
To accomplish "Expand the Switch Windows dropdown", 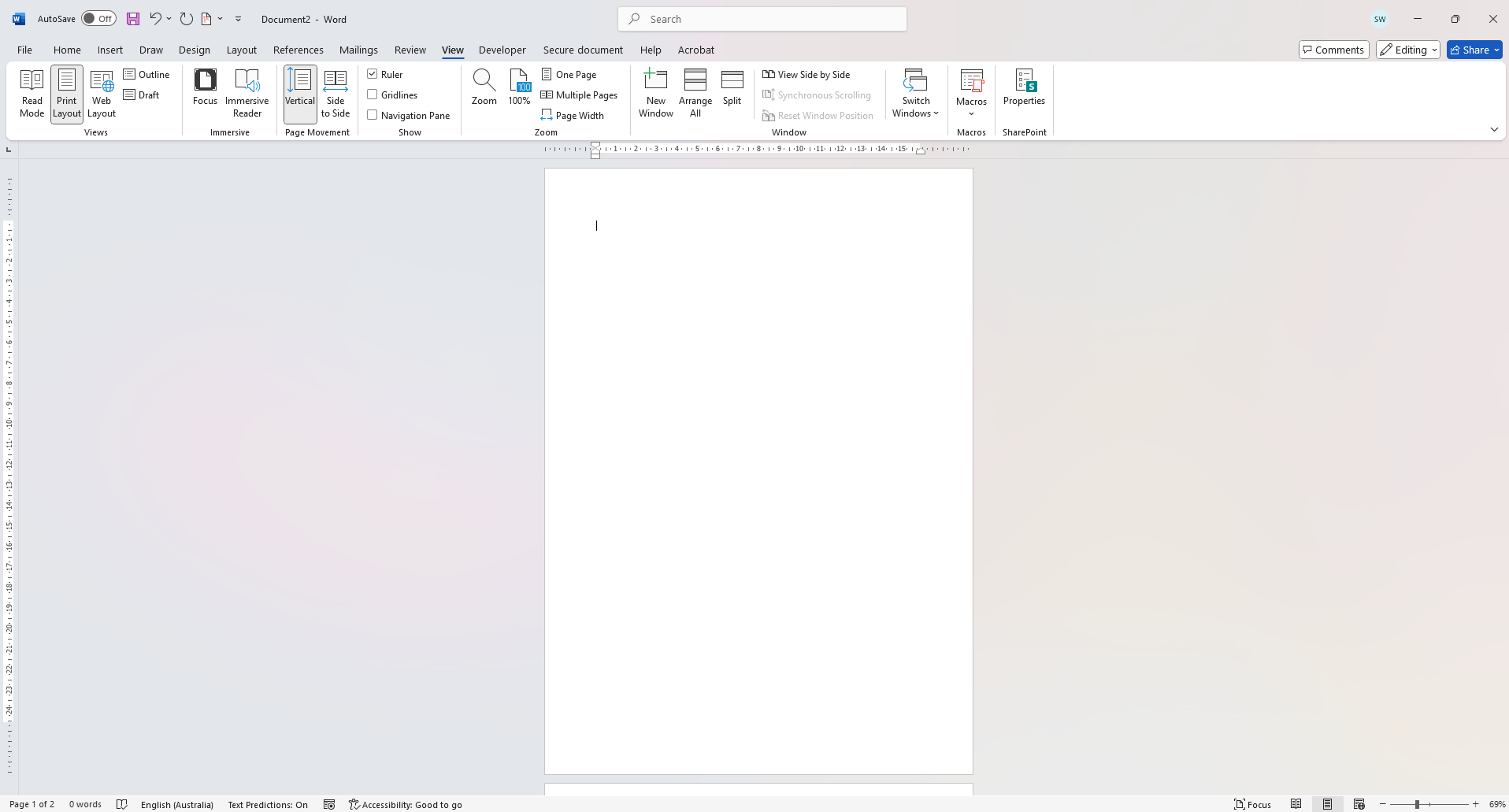I will 914,93.
